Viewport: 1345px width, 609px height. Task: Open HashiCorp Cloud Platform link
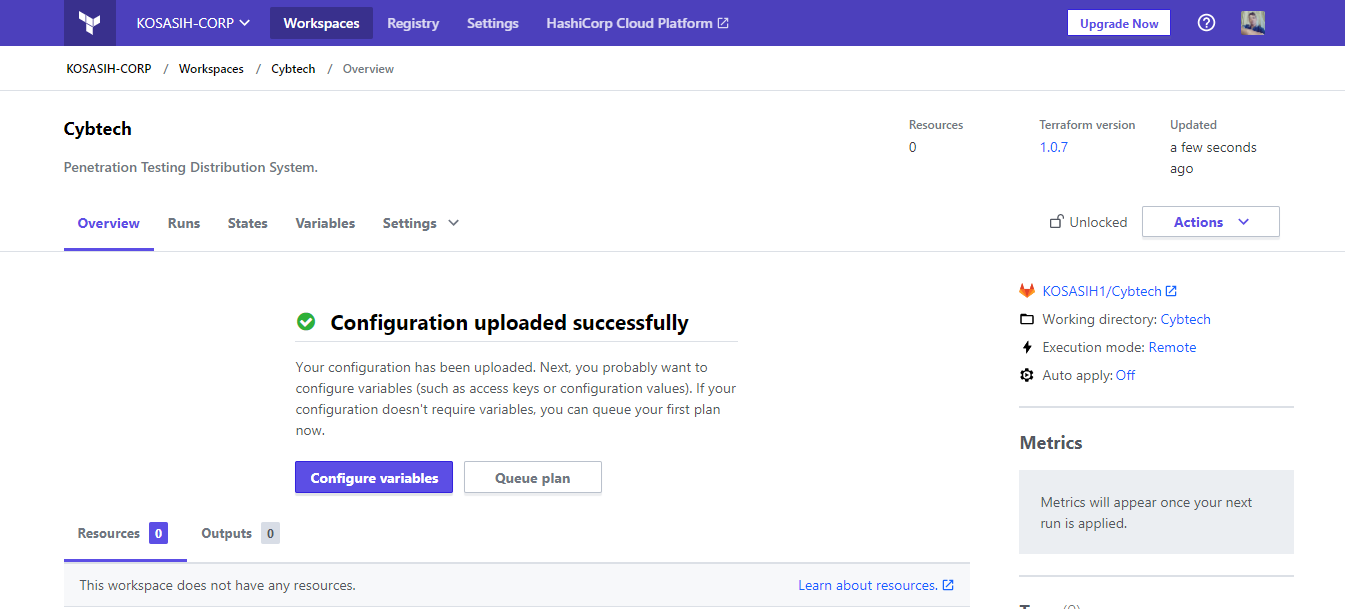tap(637, 23)
